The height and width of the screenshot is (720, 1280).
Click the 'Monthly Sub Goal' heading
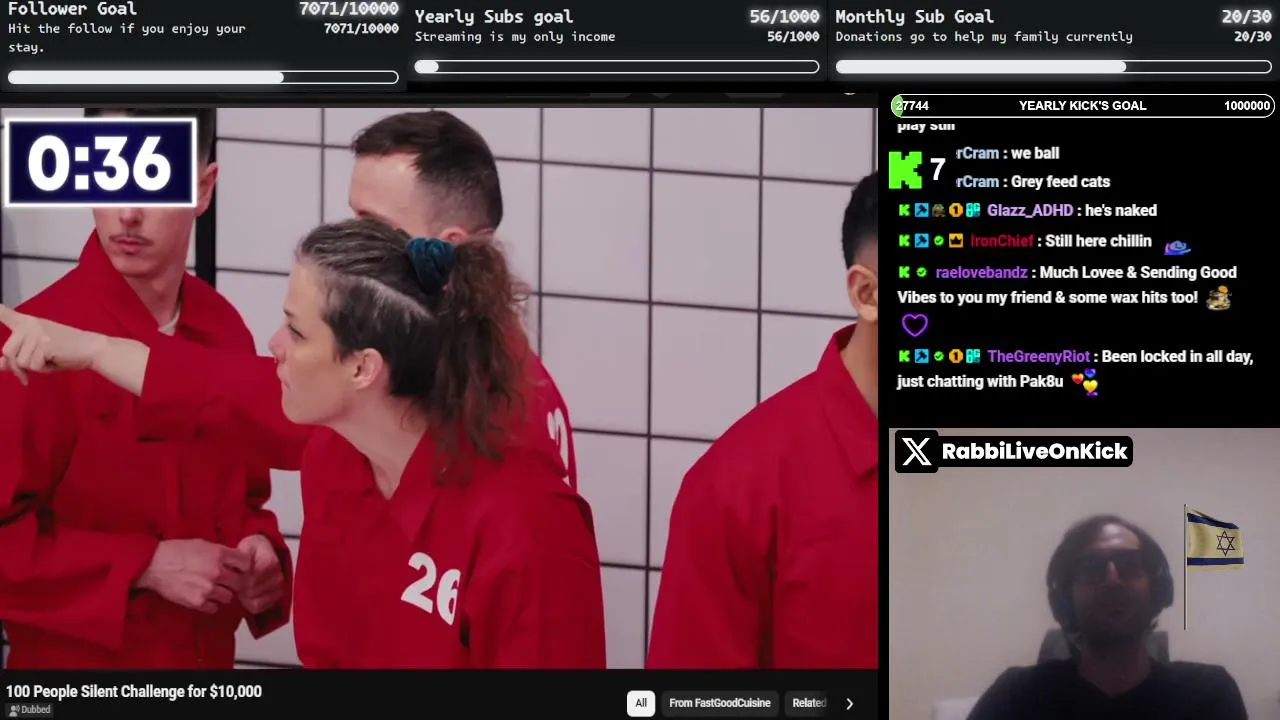pyautogui.click(x=914, y=16)
